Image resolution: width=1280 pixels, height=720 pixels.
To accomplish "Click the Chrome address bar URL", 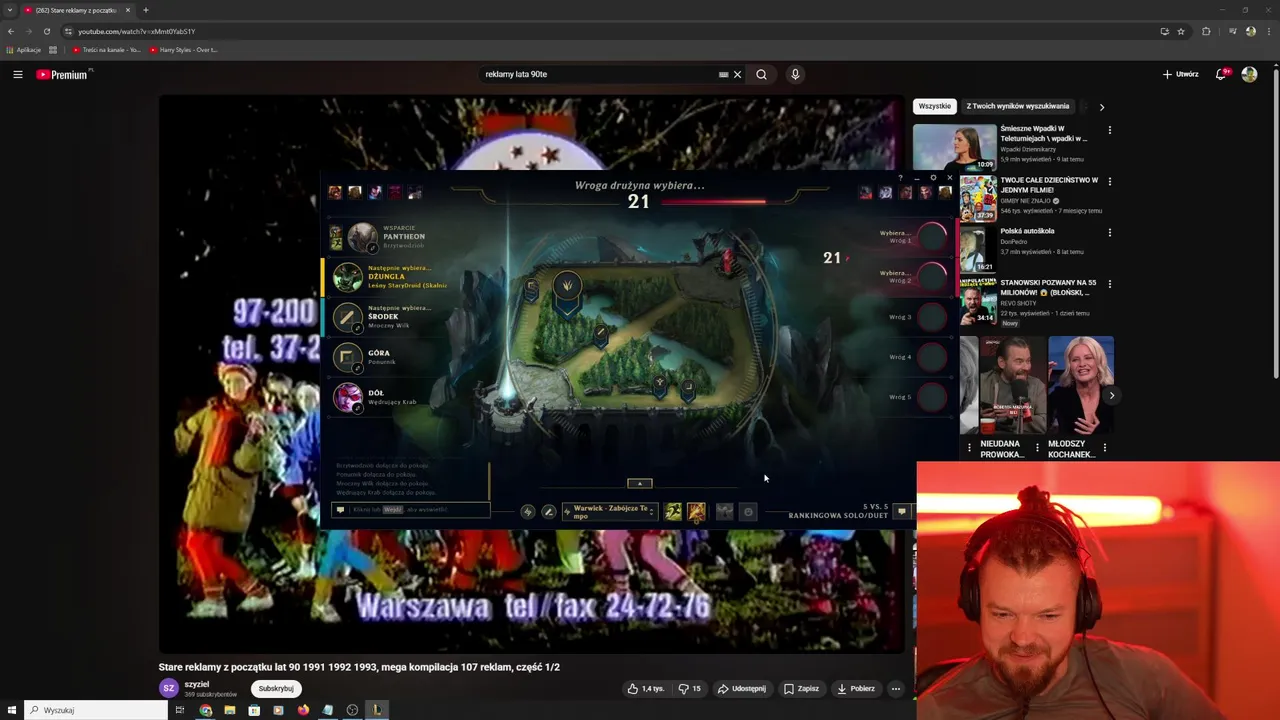I will click(x=137, y=31).
